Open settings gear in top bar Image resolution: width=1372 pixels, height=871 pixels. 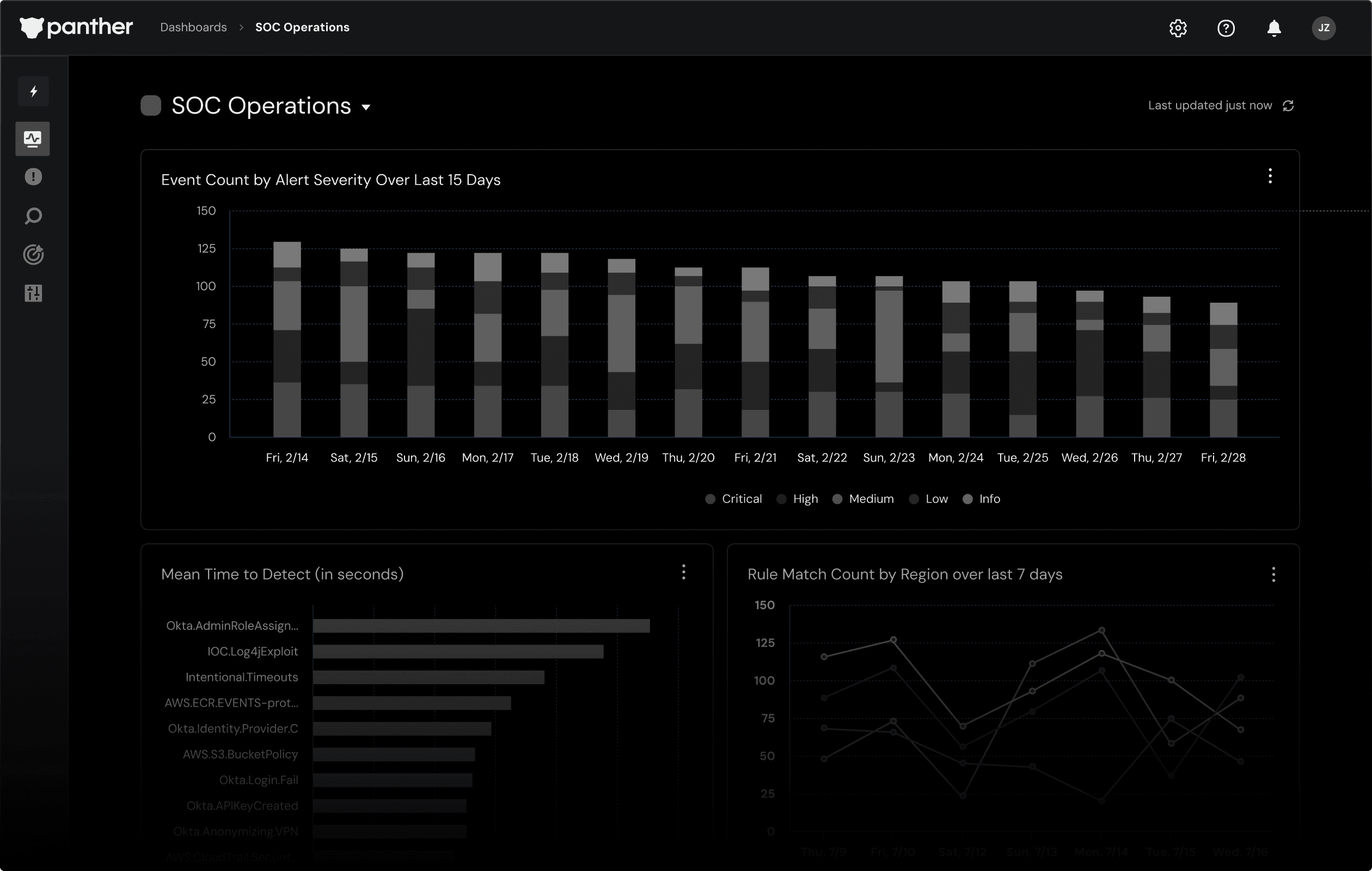click(1178, 28)
